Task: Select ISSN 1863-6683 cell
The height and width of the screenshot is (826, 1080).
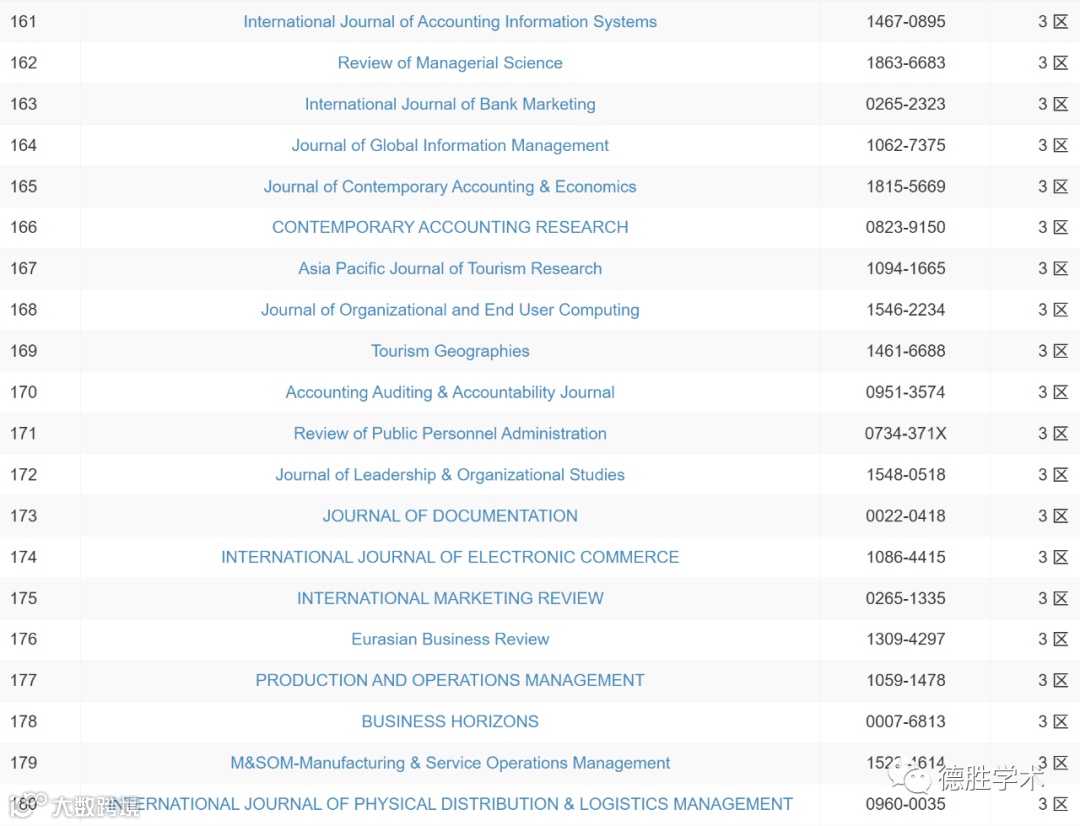Action: (x=906, y=63)
